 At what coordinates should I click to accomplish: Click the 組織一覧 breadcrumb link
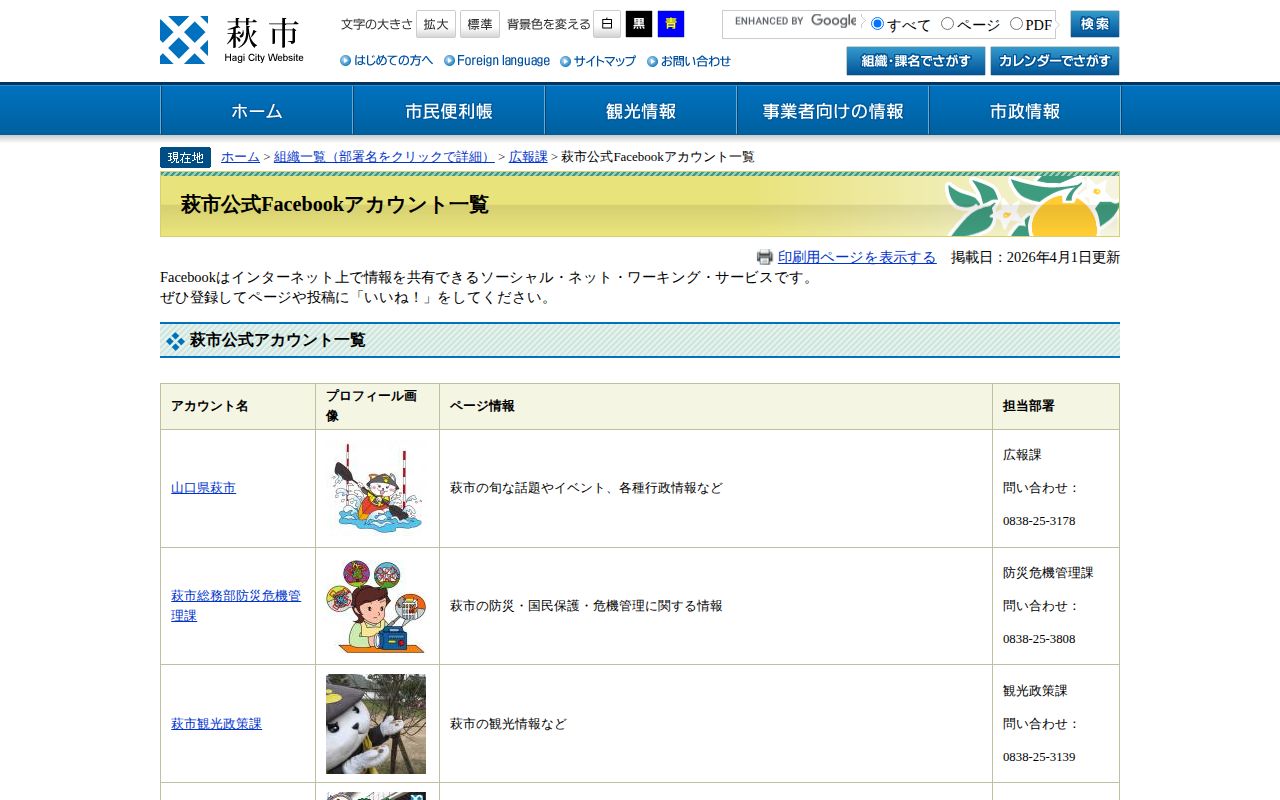click(x=384, y=157)
